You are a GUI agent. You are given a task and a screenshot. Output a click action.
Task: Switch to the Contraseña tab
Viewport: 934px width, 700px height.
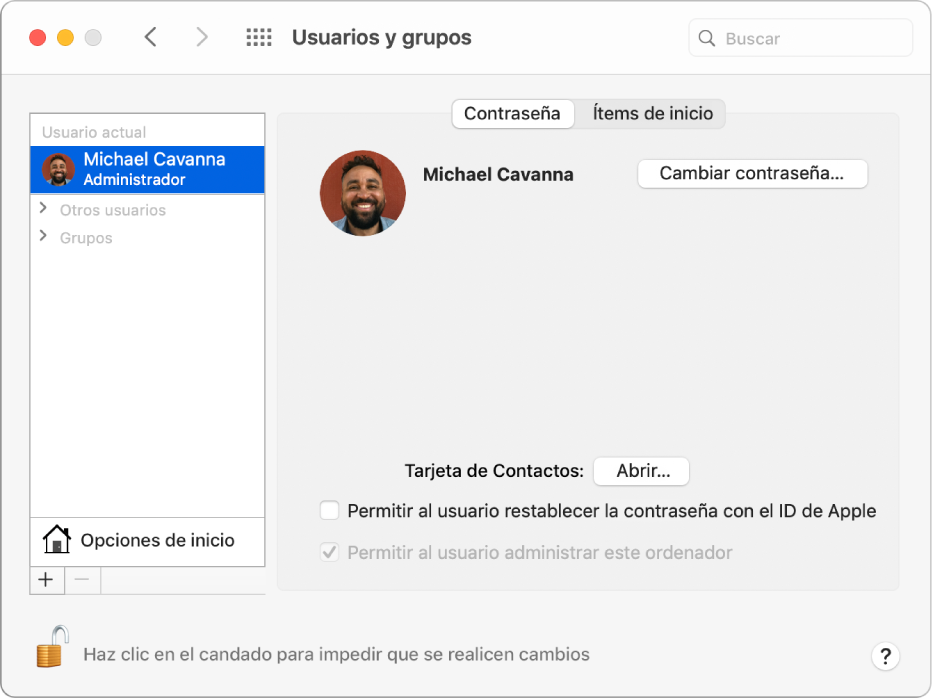512,113
